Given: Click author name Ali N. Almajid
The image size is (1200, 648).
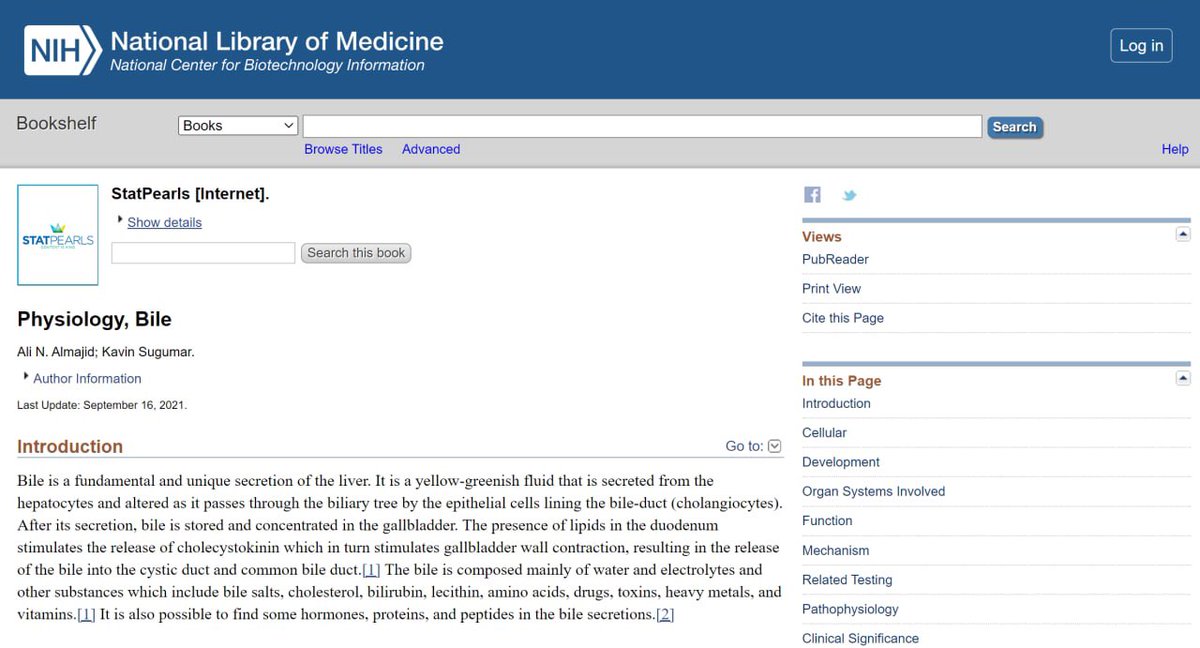Looking at the screenshot, I should [x=55, y=352].
